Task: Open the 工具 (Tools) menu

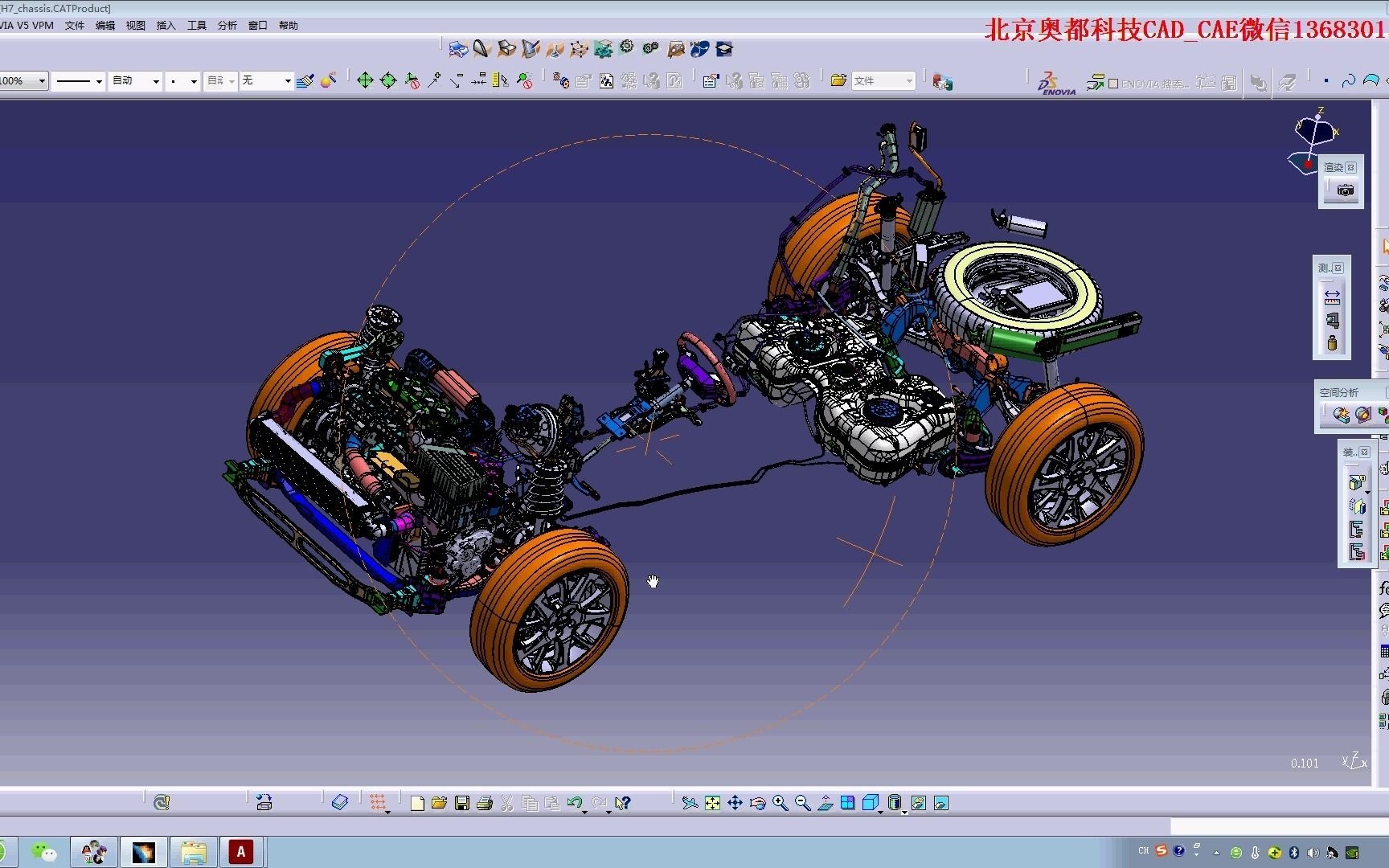Action: tap(197, 26)
